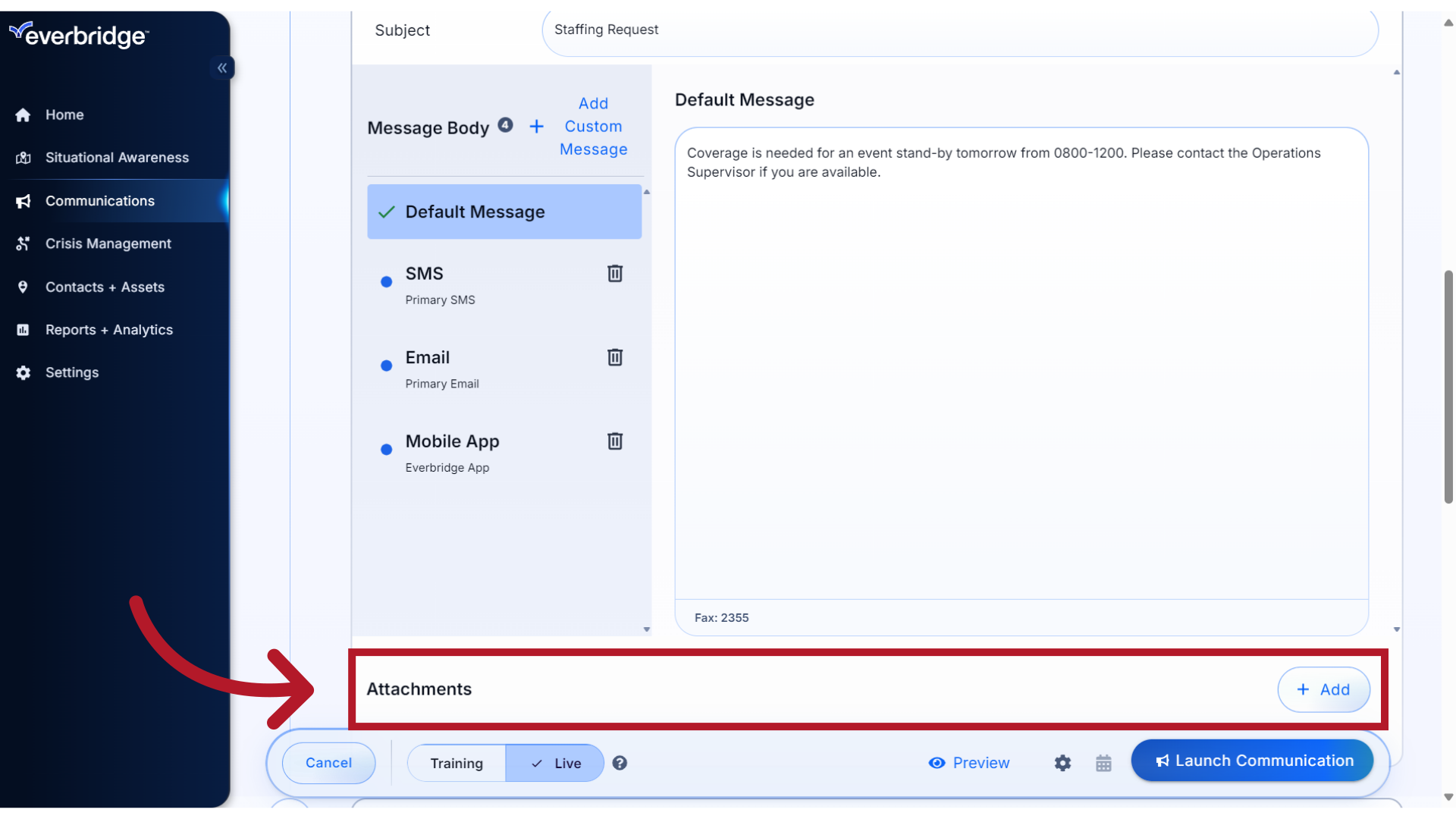Viewport: 1456px width, 819px height.
Task: Delete the SMS message body
Action: coord(614,274)
